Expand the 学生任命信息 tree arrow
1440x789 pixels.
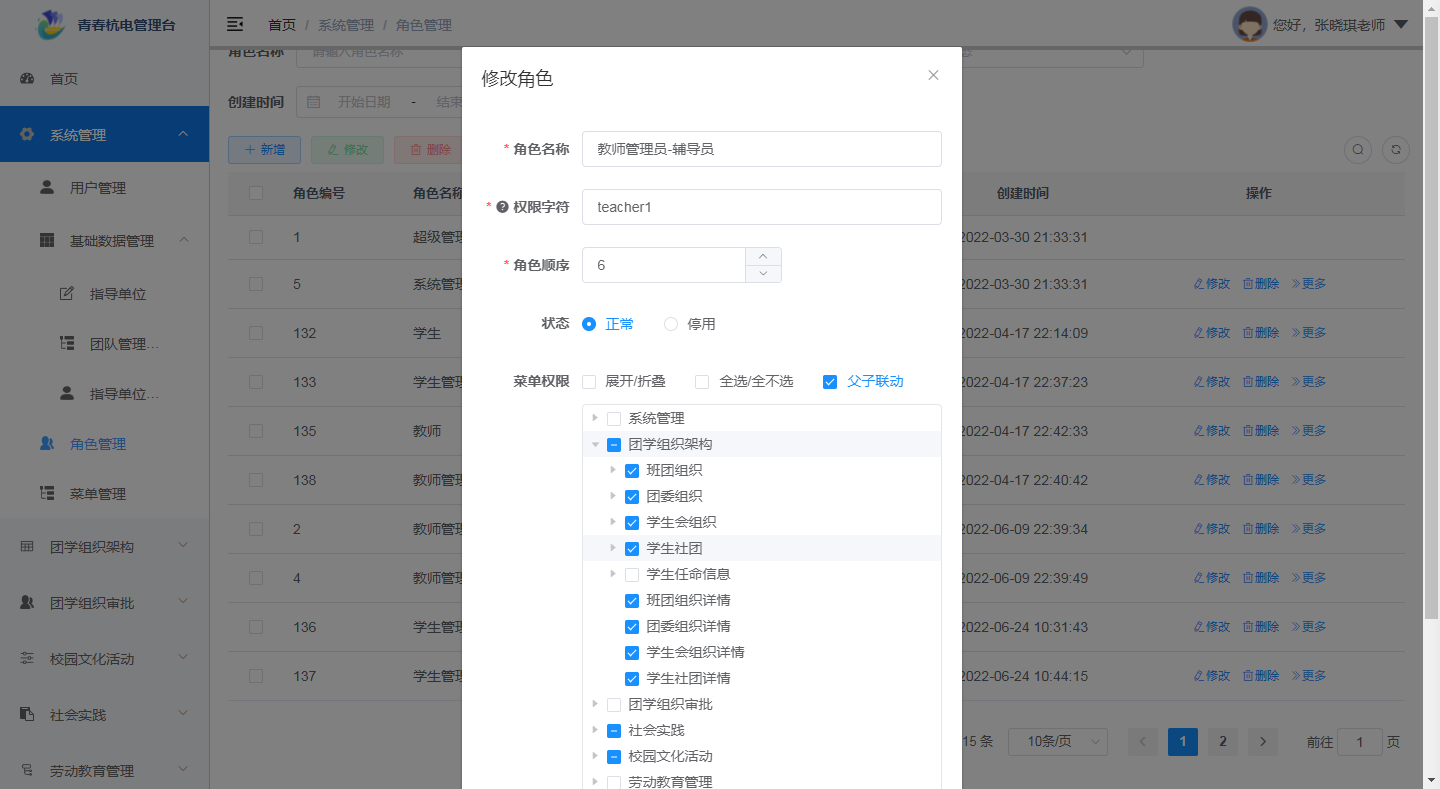coord(613,574)
